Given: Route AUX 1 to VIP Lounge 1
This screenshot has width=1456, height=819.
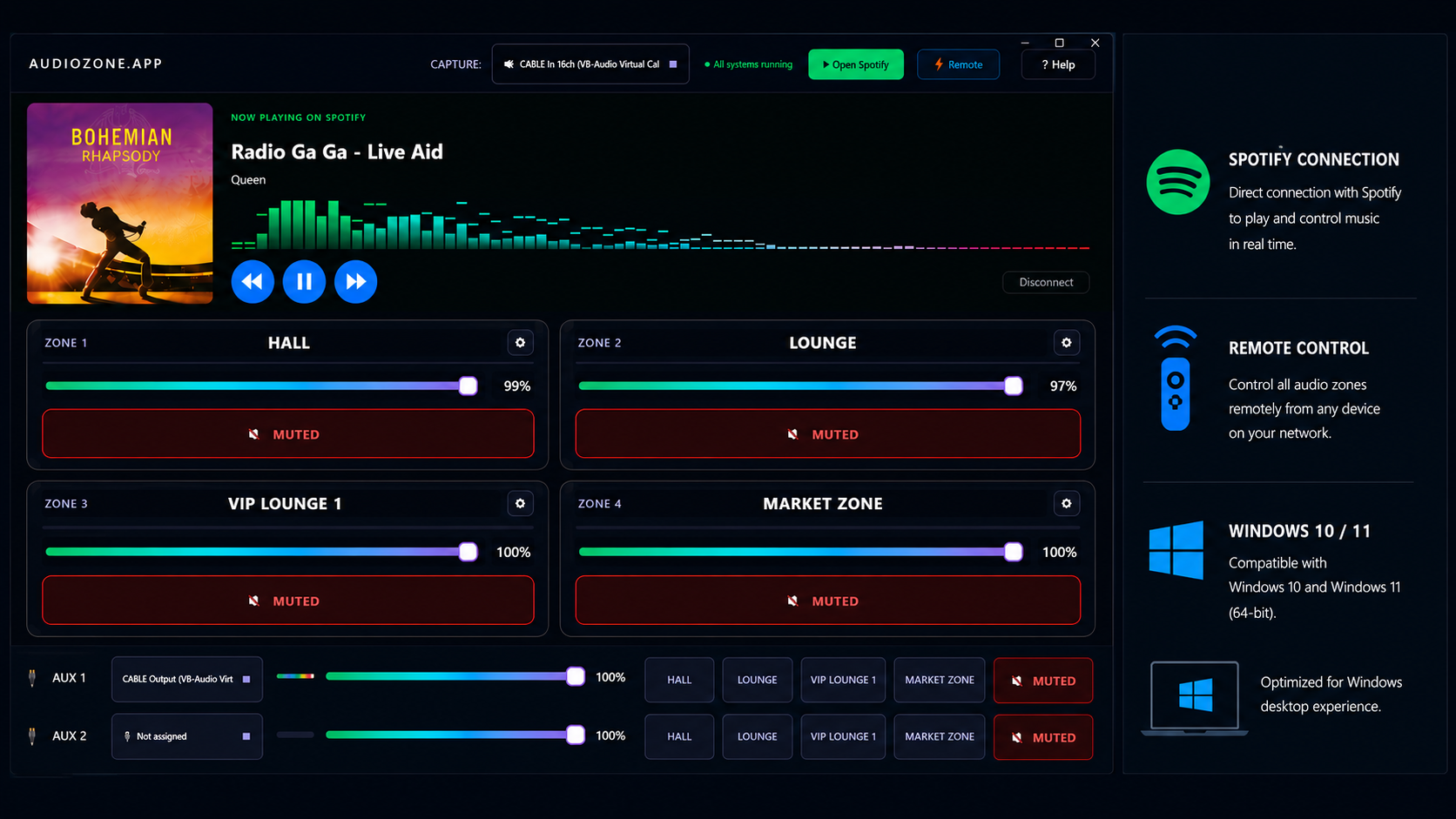Looking at the screenshot, I should 843,680.
